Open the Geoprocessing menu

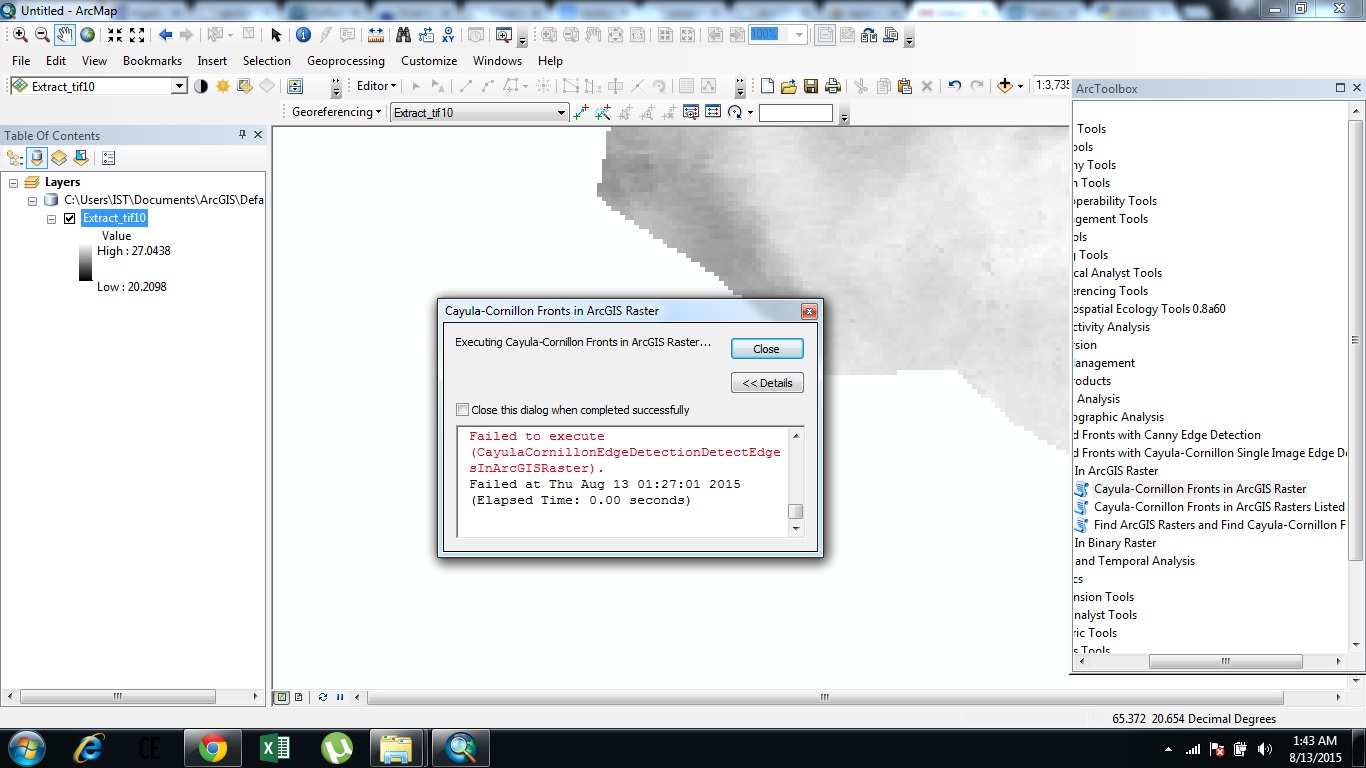tap(346, 61)
